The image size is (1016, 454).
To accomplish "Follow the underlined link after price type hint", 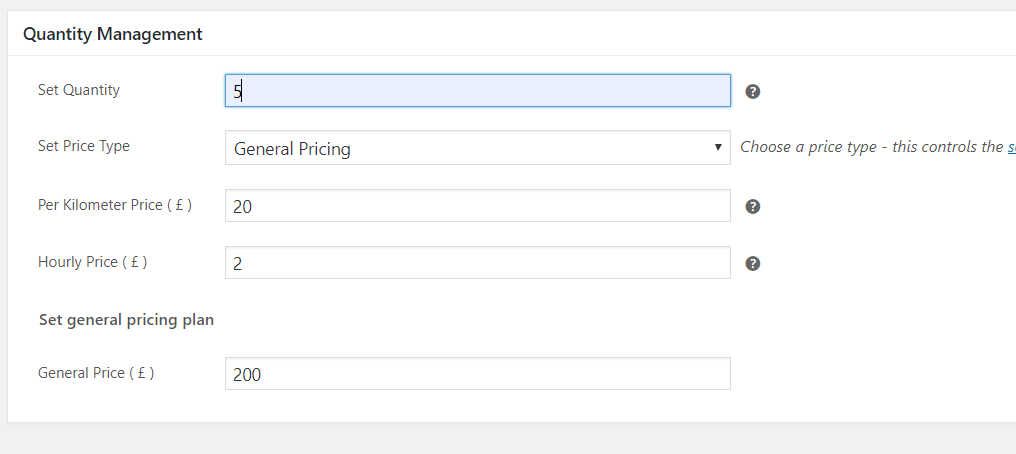I will 1010,147.
